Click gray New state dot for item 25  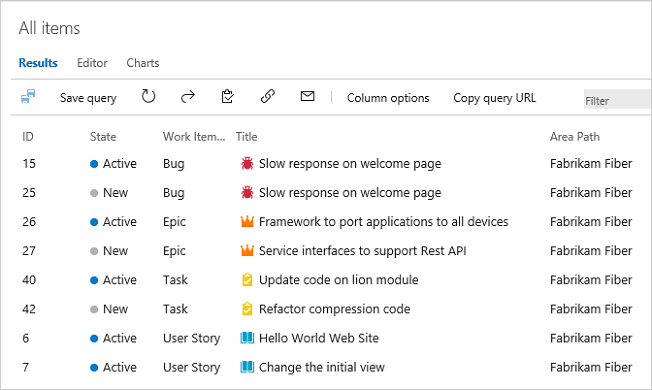[x=94, y=193]
